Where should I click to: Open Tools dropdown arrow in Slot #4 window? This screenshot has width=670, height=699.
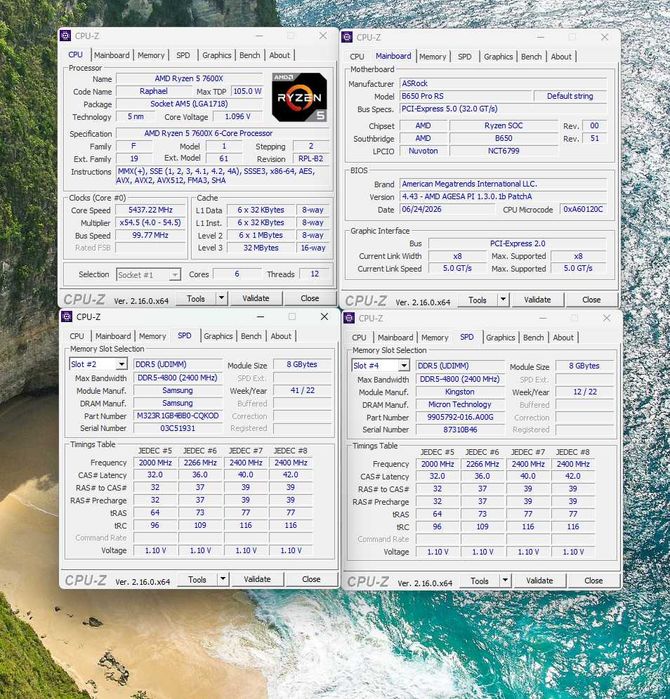pos(505,580)
